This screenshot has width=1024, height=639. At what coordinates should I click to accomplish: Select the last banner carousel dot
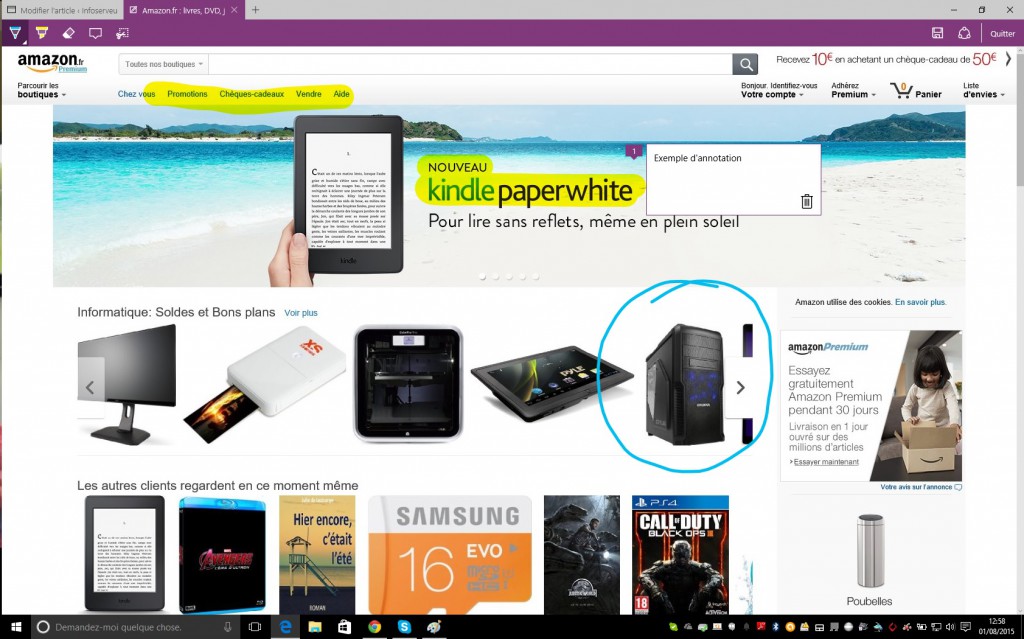[x=536, y=276]
